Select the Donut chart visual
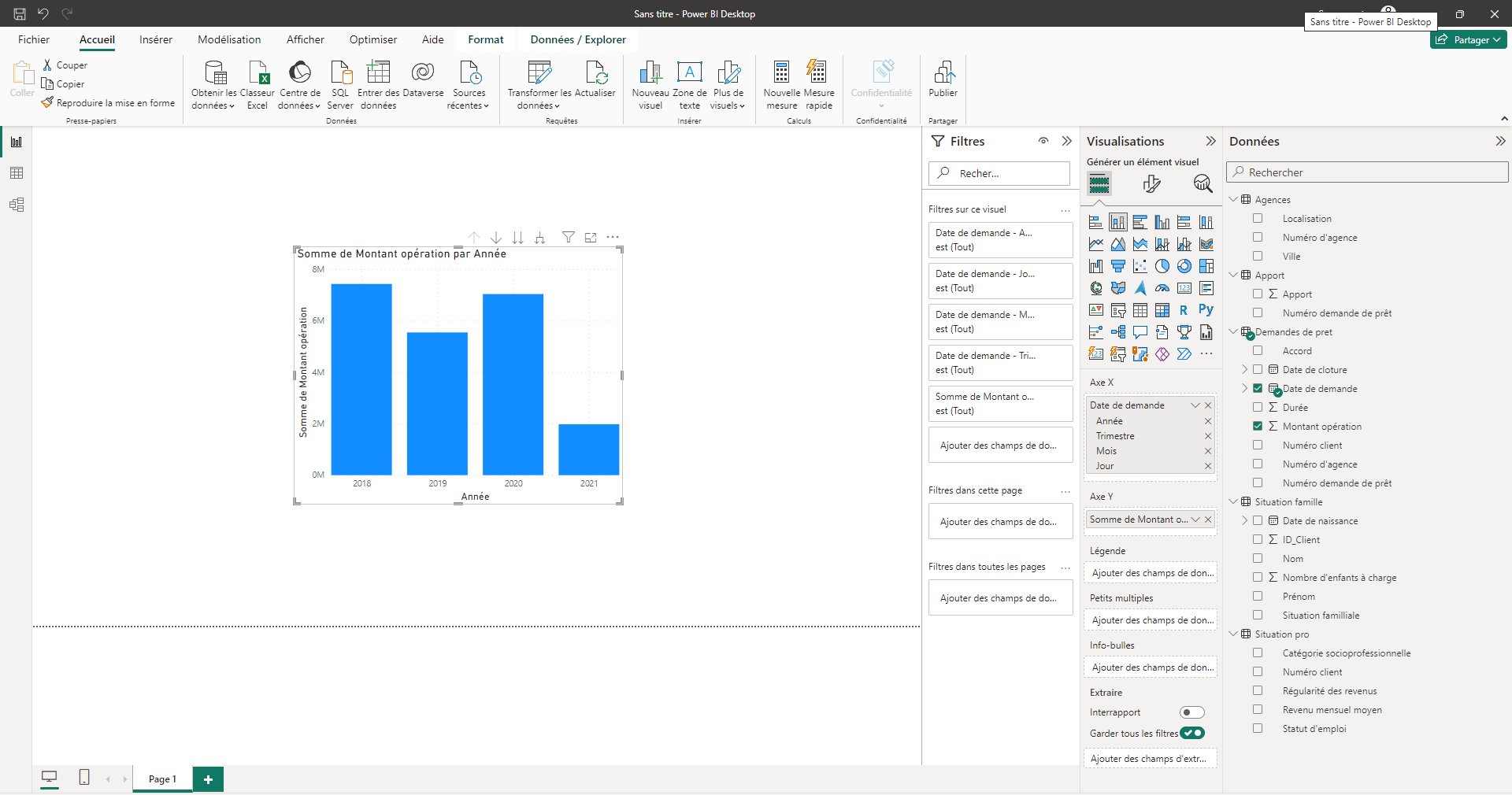 click(x=1184, y=266)
